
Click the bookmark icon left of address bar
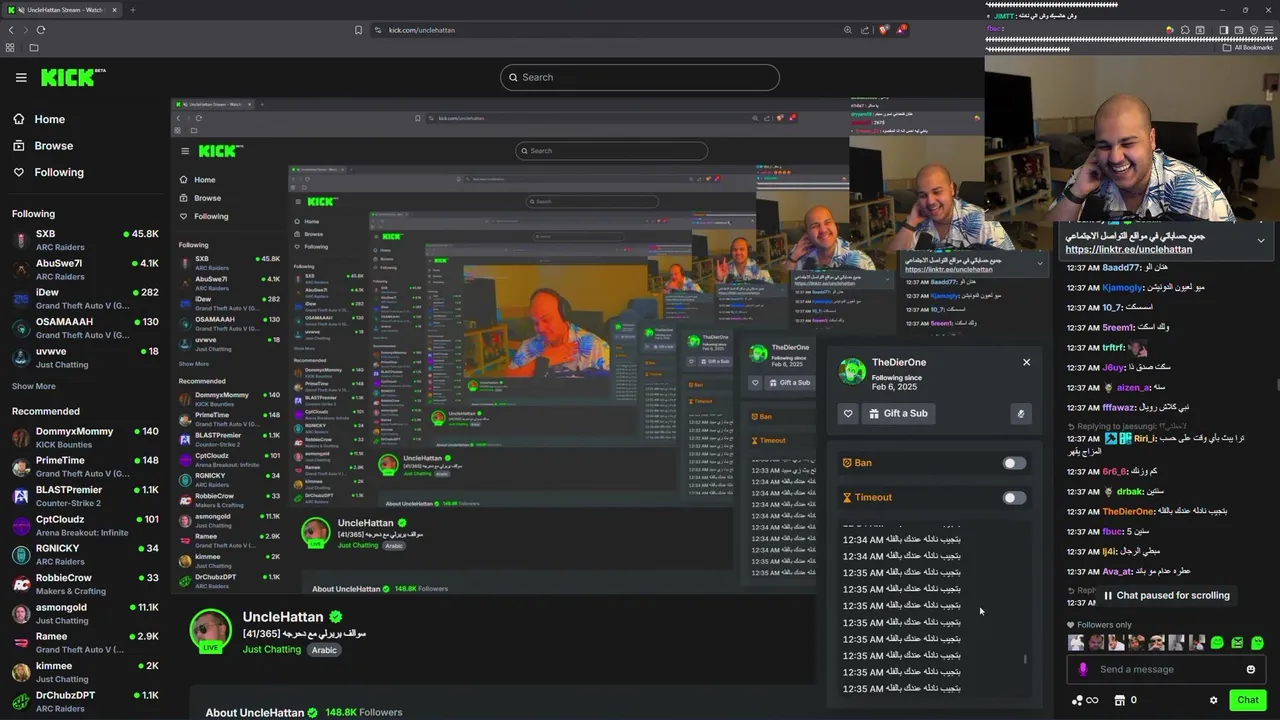pos(358,30)
